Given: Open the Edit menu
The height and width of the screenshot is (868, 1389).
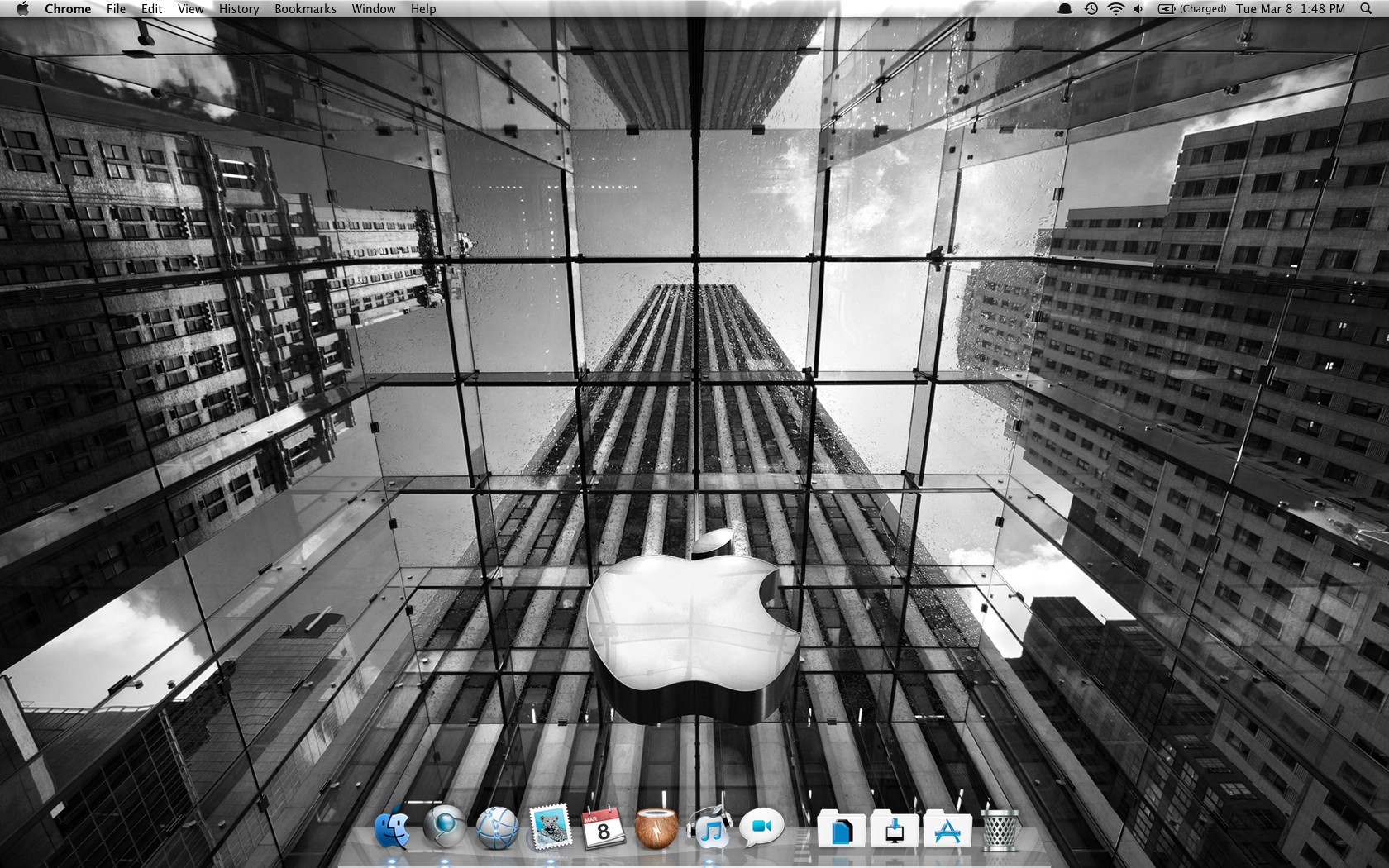Looking at the screenshot, I should click(151, 8).
